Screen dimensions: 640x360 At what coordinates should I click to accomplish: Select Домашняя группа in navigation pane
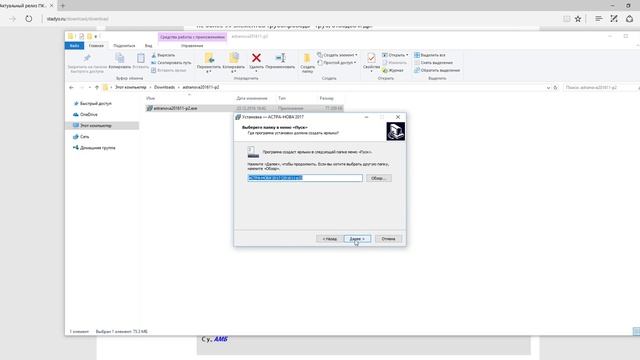(x=98, y=148)
